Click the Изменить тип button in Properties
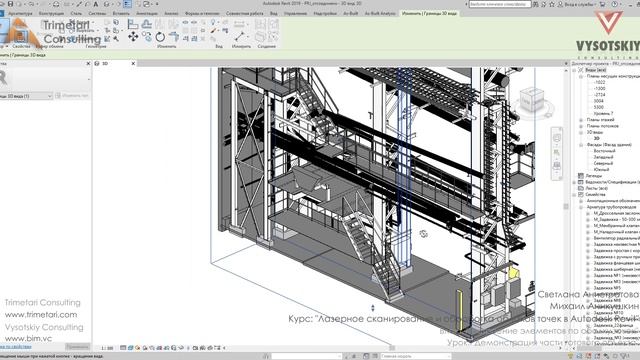This screenshot has width=640, height=360. tap(72, 96)
